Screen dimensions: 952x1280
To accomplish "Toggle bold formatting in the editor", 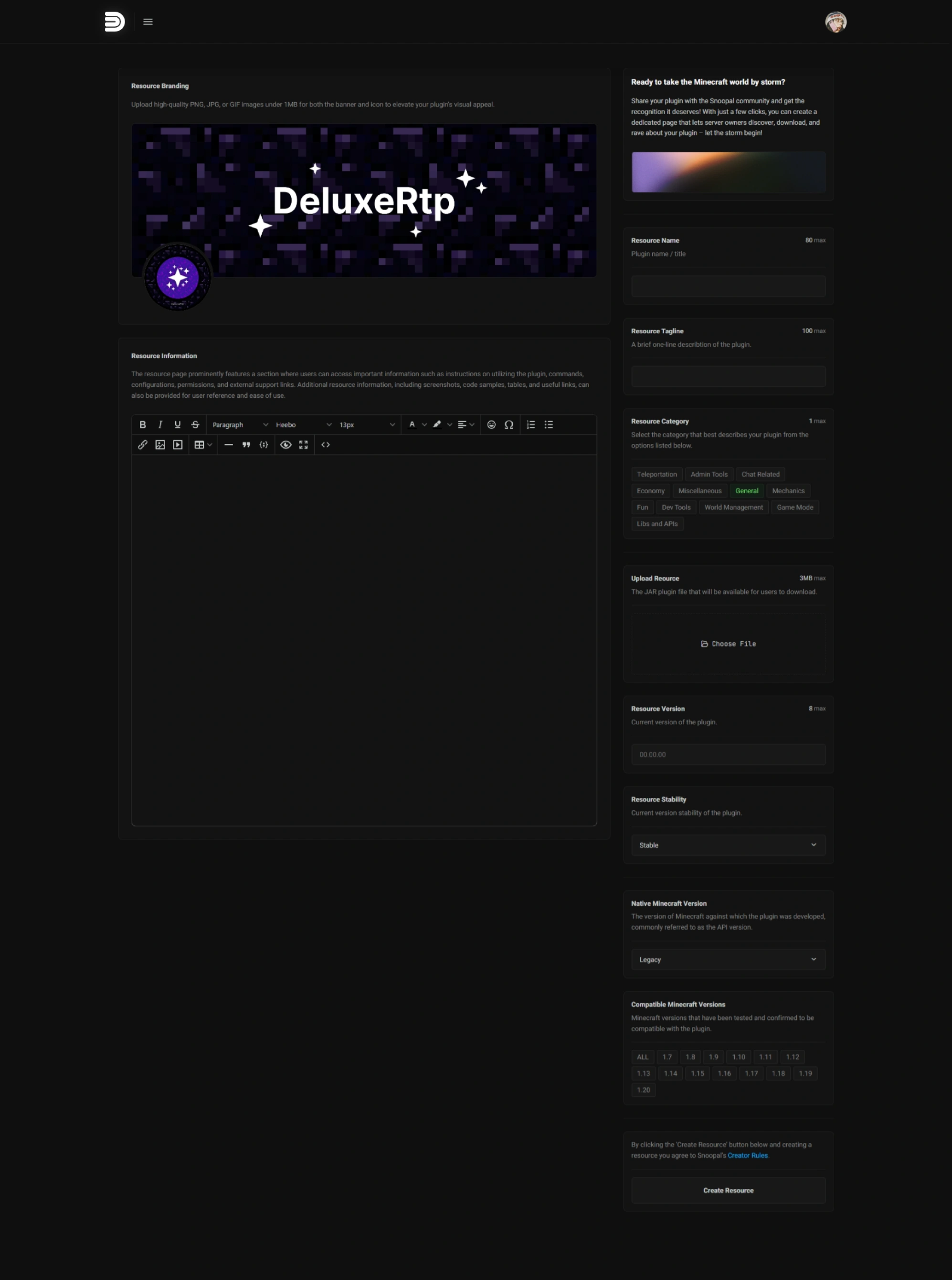I will [142, 425].
